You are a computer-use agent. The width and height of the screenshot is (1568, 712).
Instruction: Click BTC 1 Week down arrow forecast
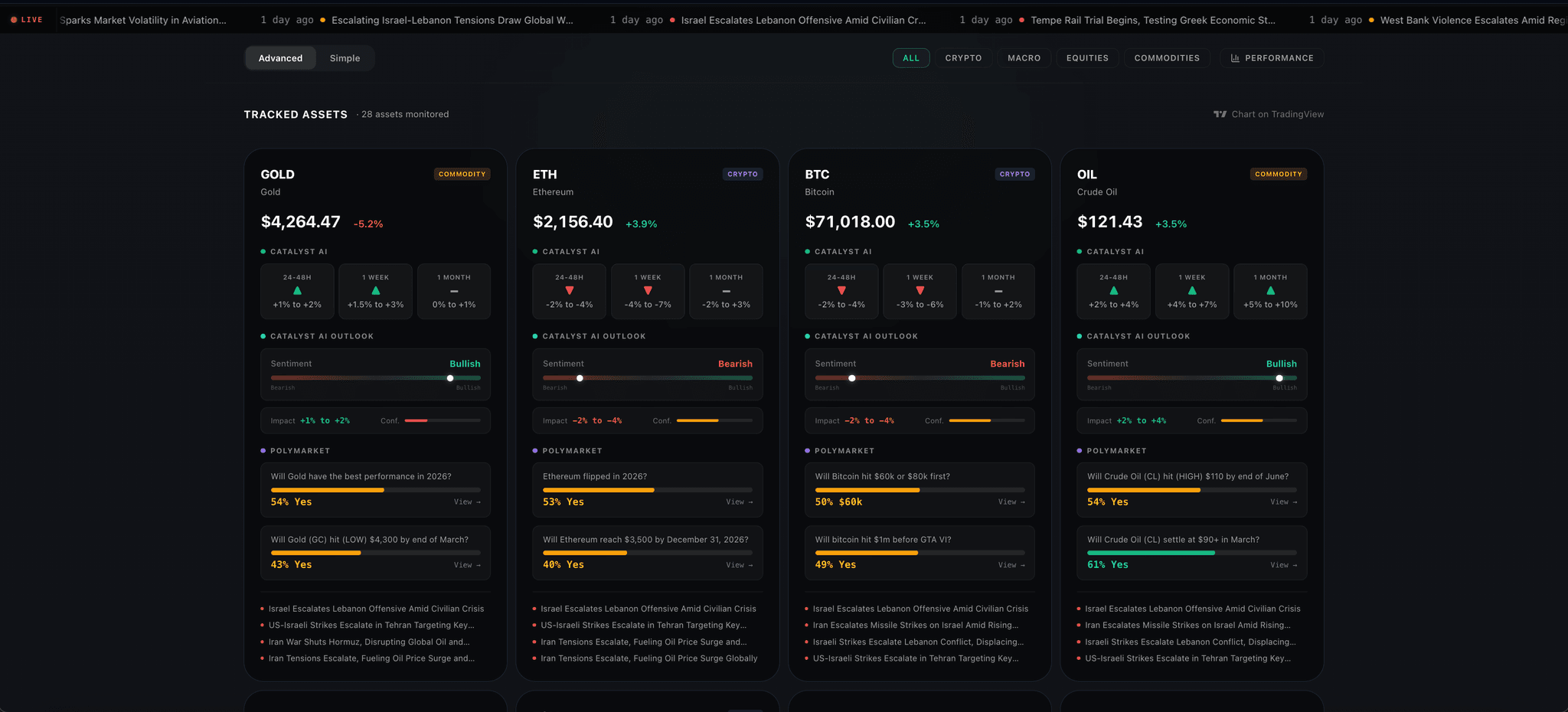tap(920, 291)
